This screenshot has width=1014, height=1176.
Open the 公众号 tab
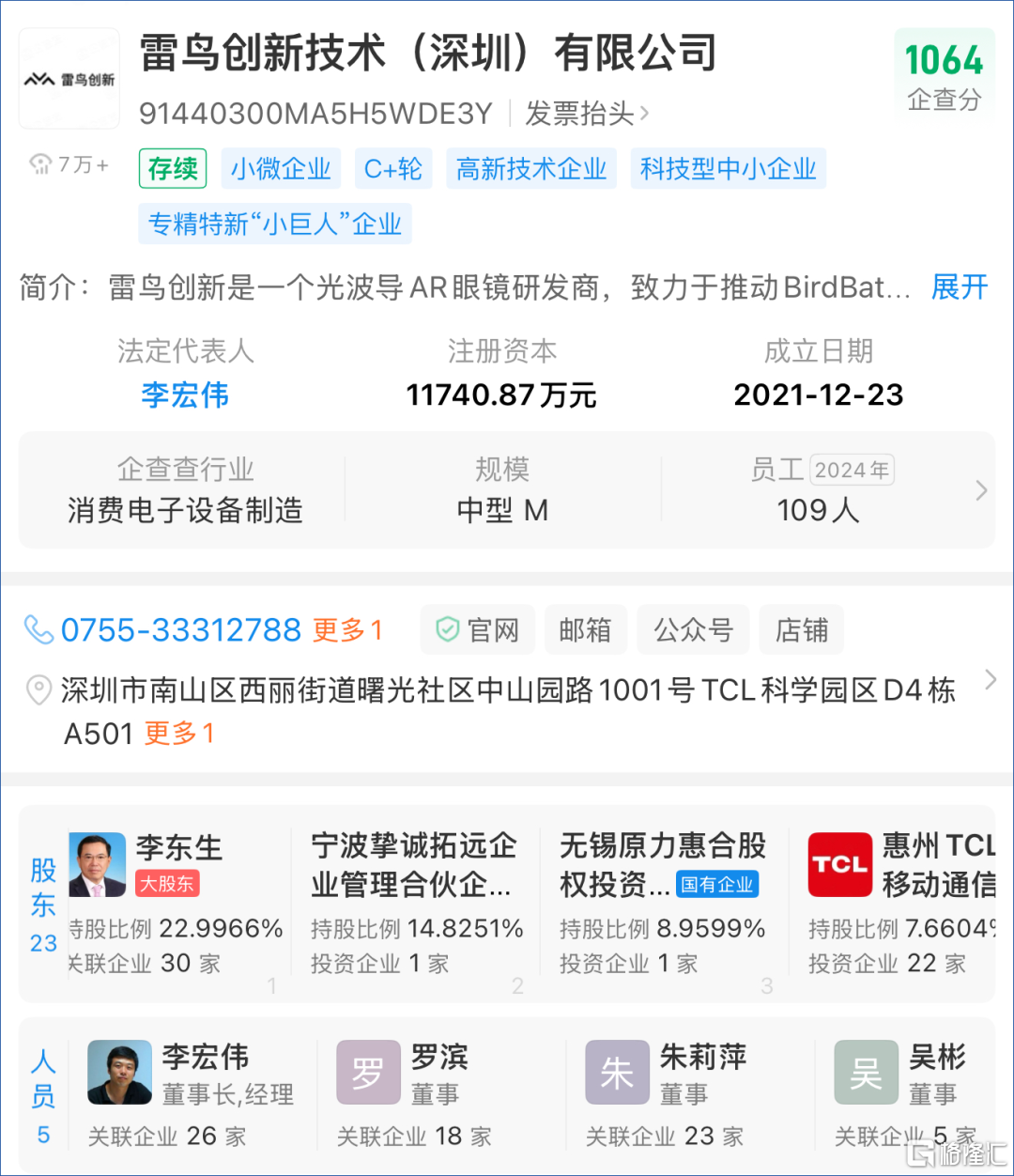pyautogui.click(x=693, y=629)
